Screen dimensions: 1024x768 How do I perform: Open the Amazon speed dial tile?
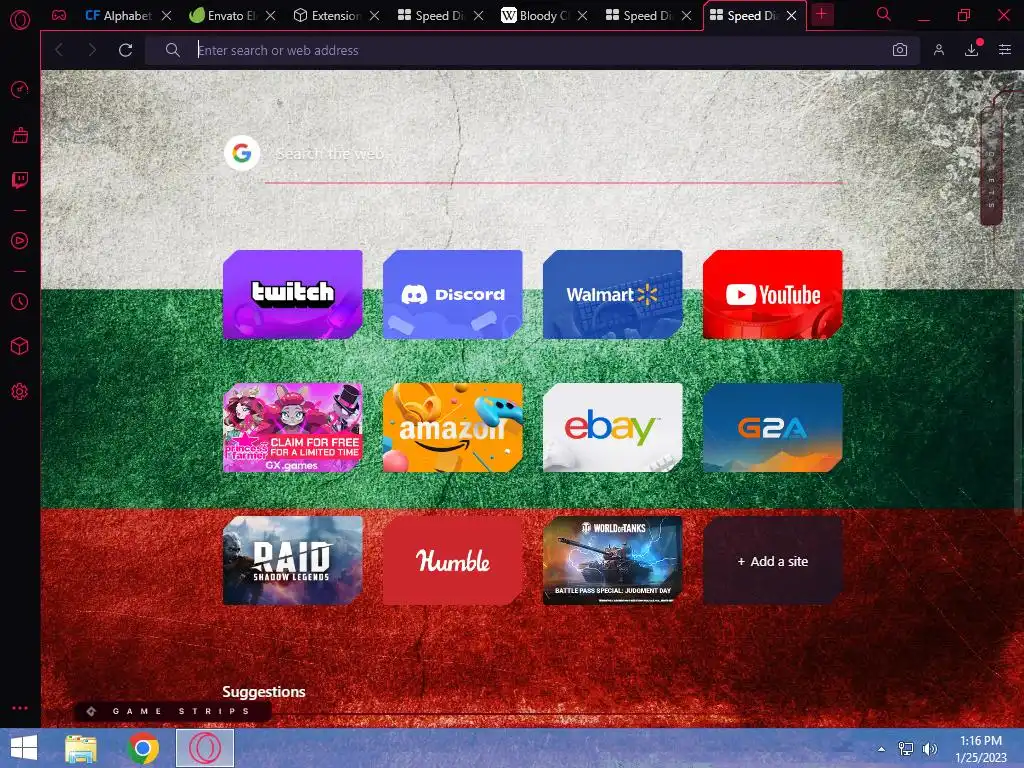(x=453, y=428)
